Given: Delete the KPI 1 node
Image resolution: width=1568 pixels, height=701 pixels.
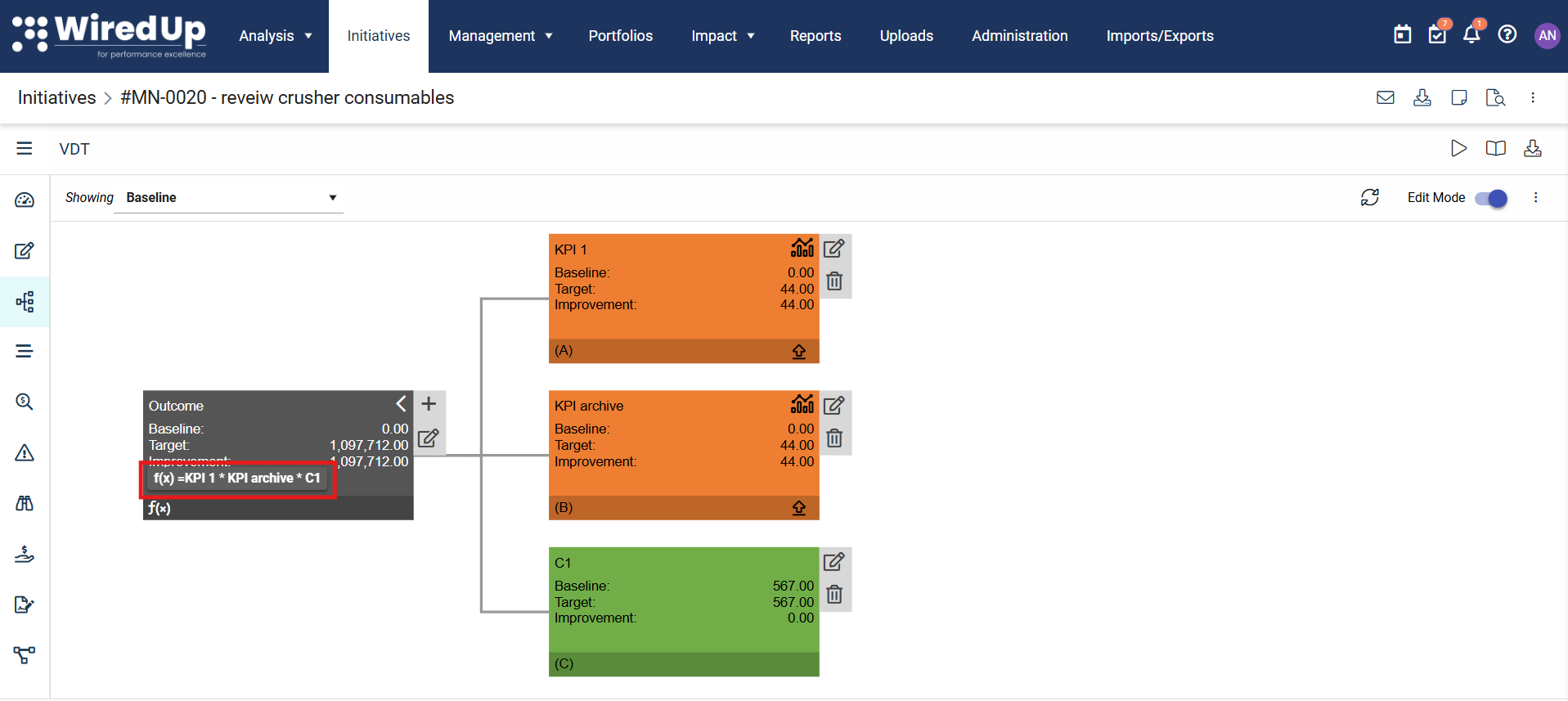Looking at the screenshot, I should [x=834, y=281].
